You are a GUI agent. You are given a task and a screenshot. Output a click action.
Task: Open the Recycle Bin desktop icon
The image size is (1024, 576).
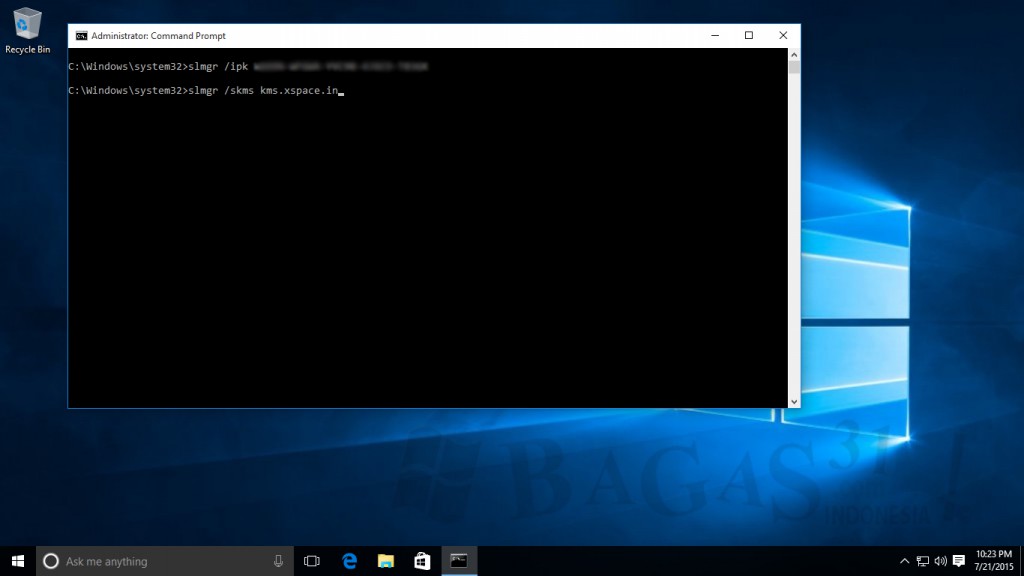tap(27, 31)
